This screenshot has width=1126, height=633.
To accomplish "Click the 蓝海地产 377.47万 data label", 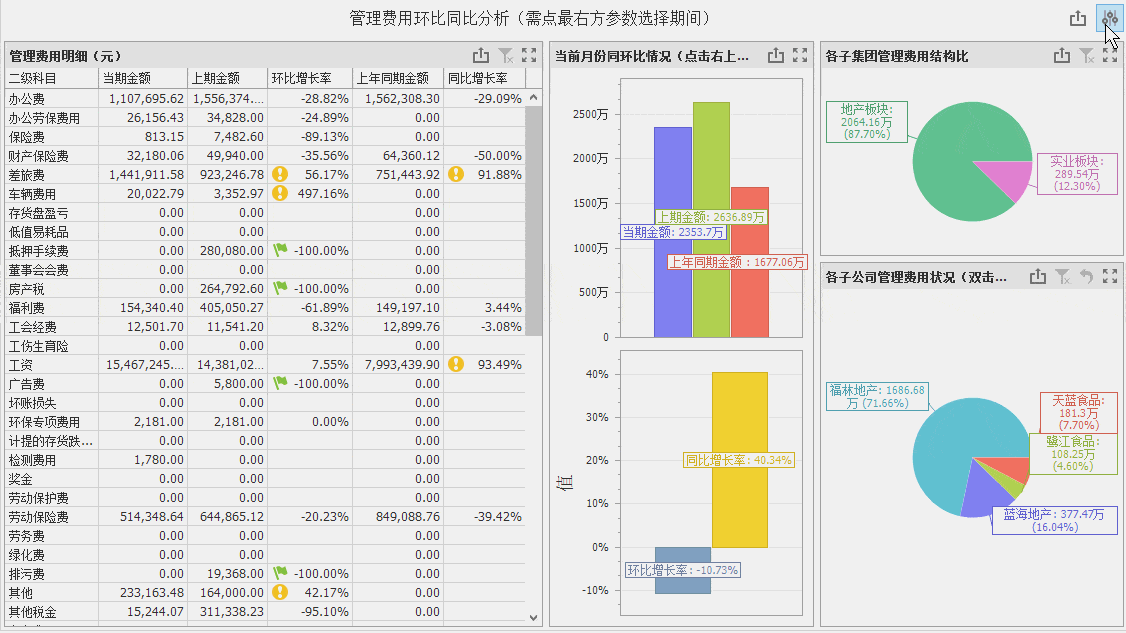I will (x=1054, y=521).
